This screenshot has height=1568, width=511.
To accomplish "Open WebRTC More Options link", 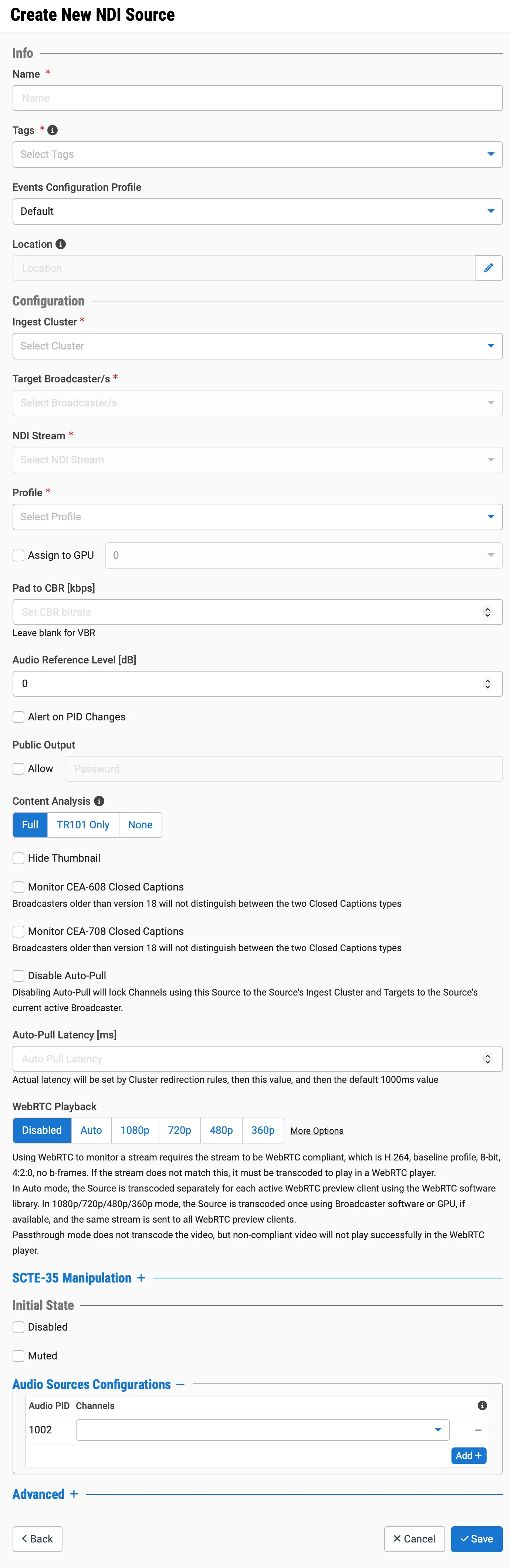I will coord(317,1131).
